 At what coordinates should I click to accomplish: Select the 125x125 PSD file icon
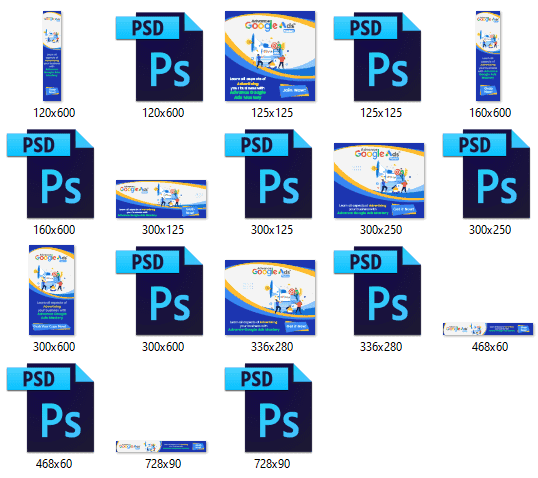[377, 57]
